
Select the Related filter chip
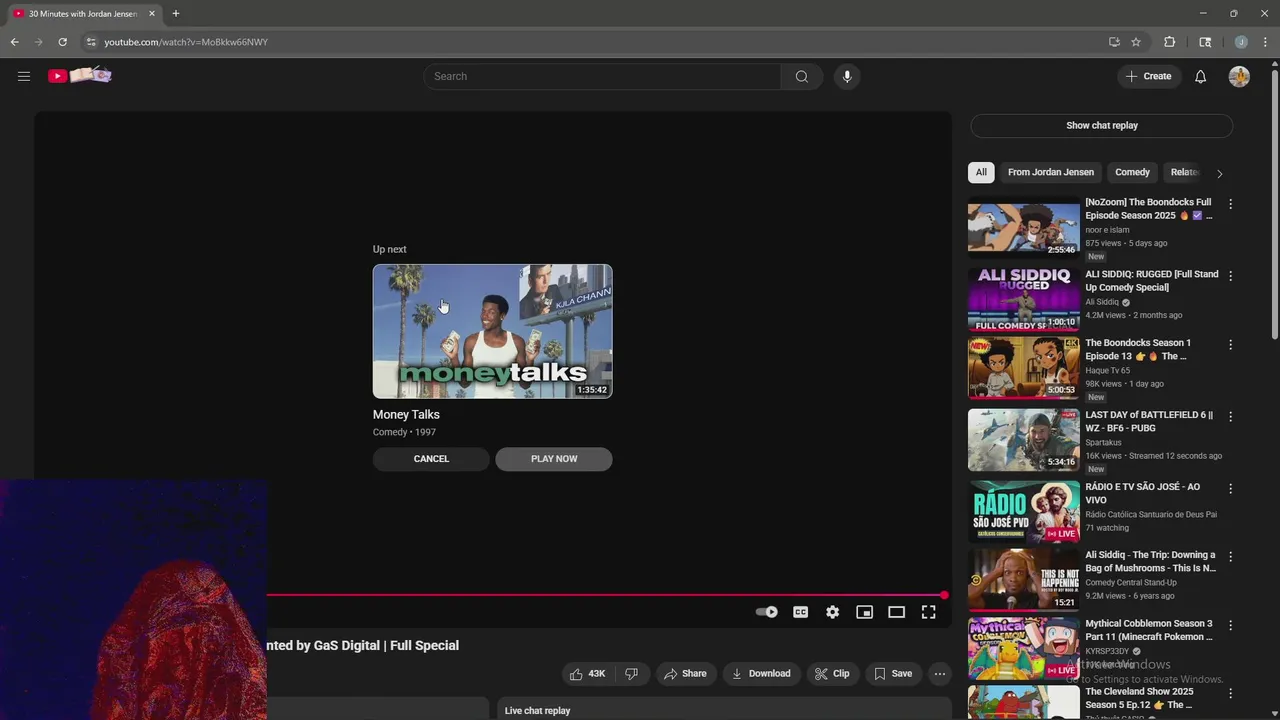click(1185, 172)
